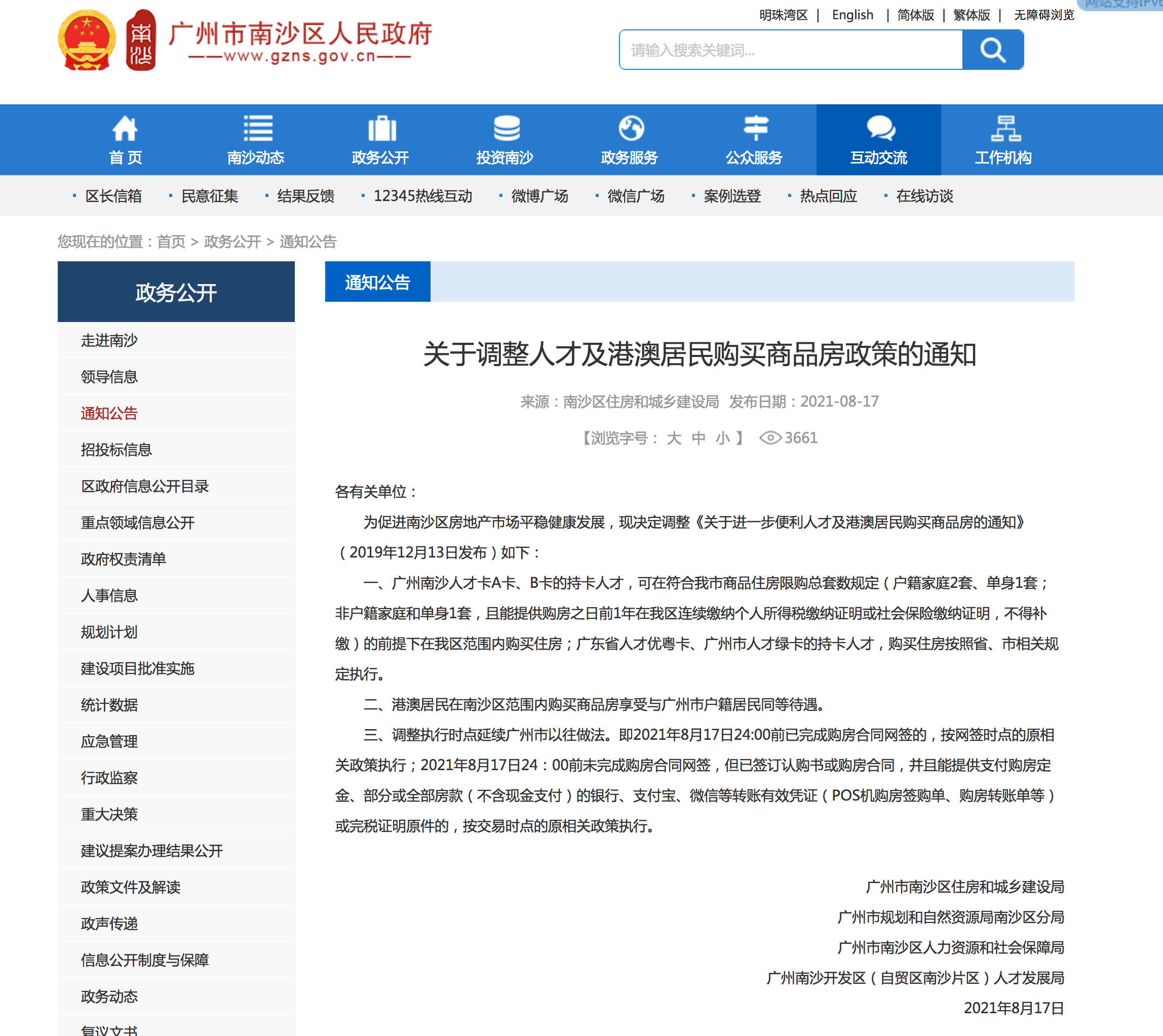Go to 微信广场 submenu
This screenshot has height=1036, width=1163.
(636, 196)
